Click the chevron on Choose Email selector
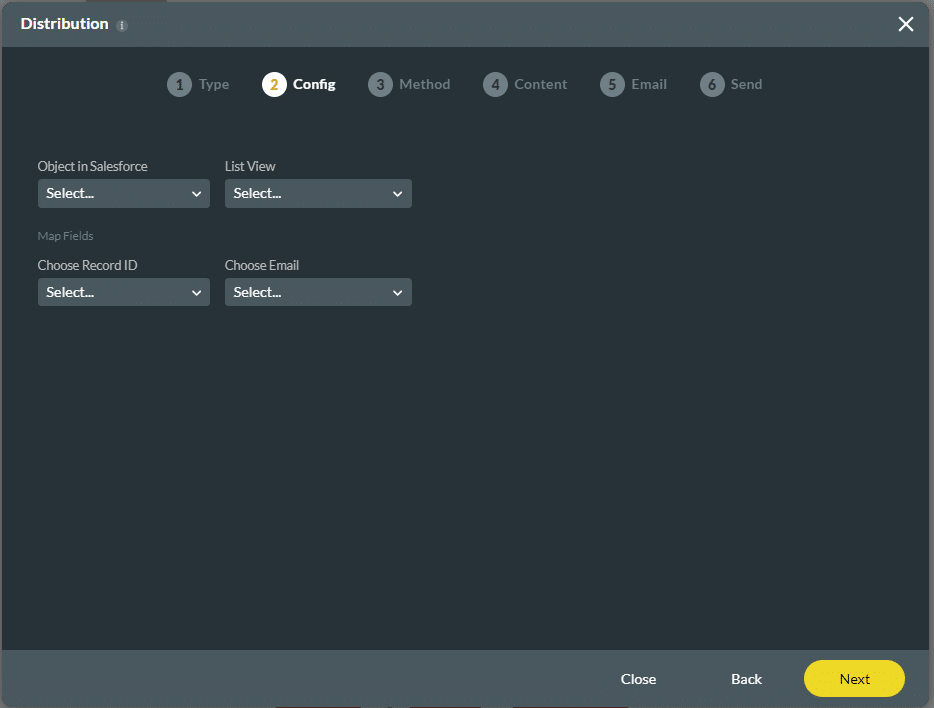Screen dimensions: 934x708 click(398, 292)
